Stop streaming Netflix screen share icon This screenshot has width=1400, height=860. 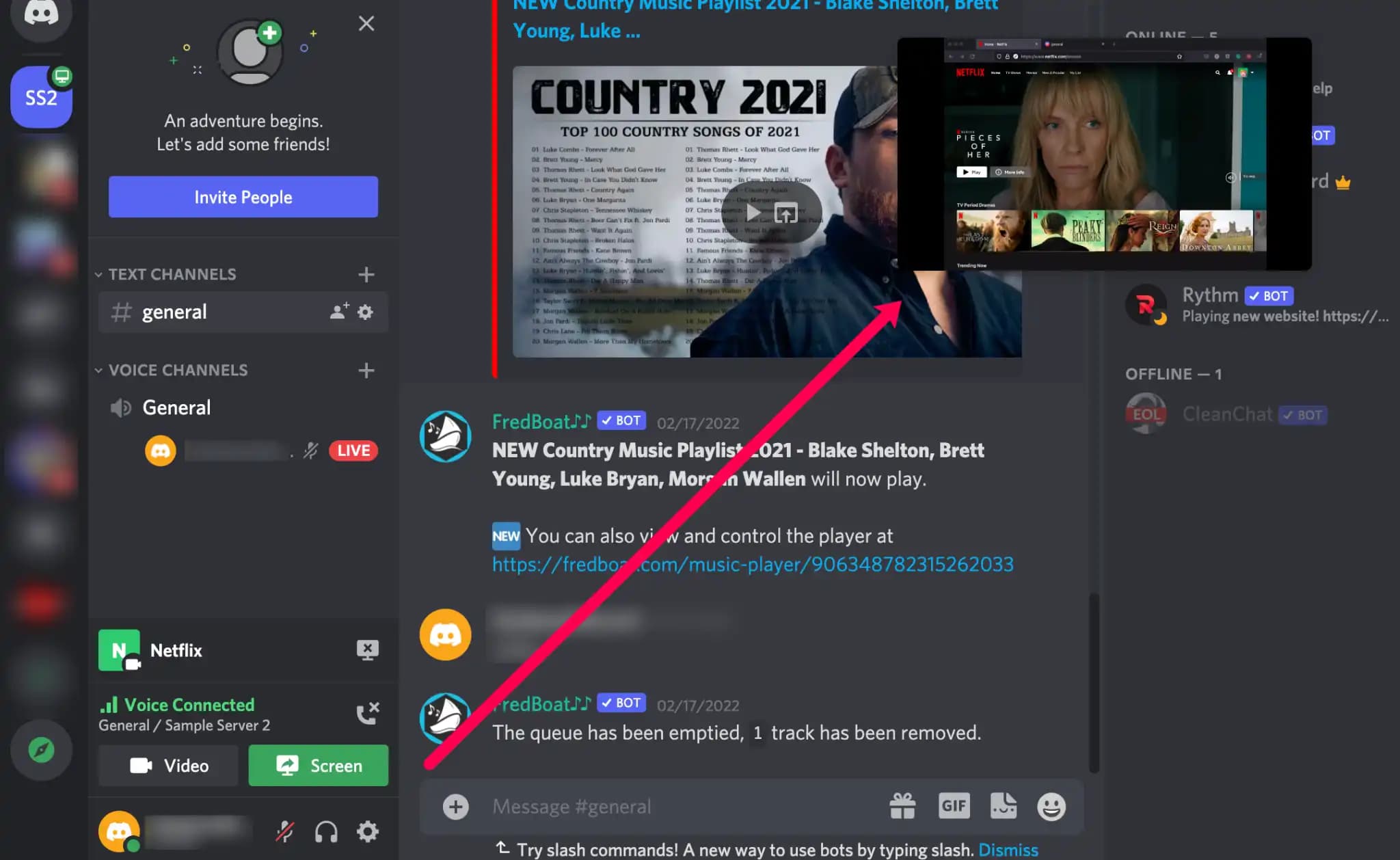[368, 649]
